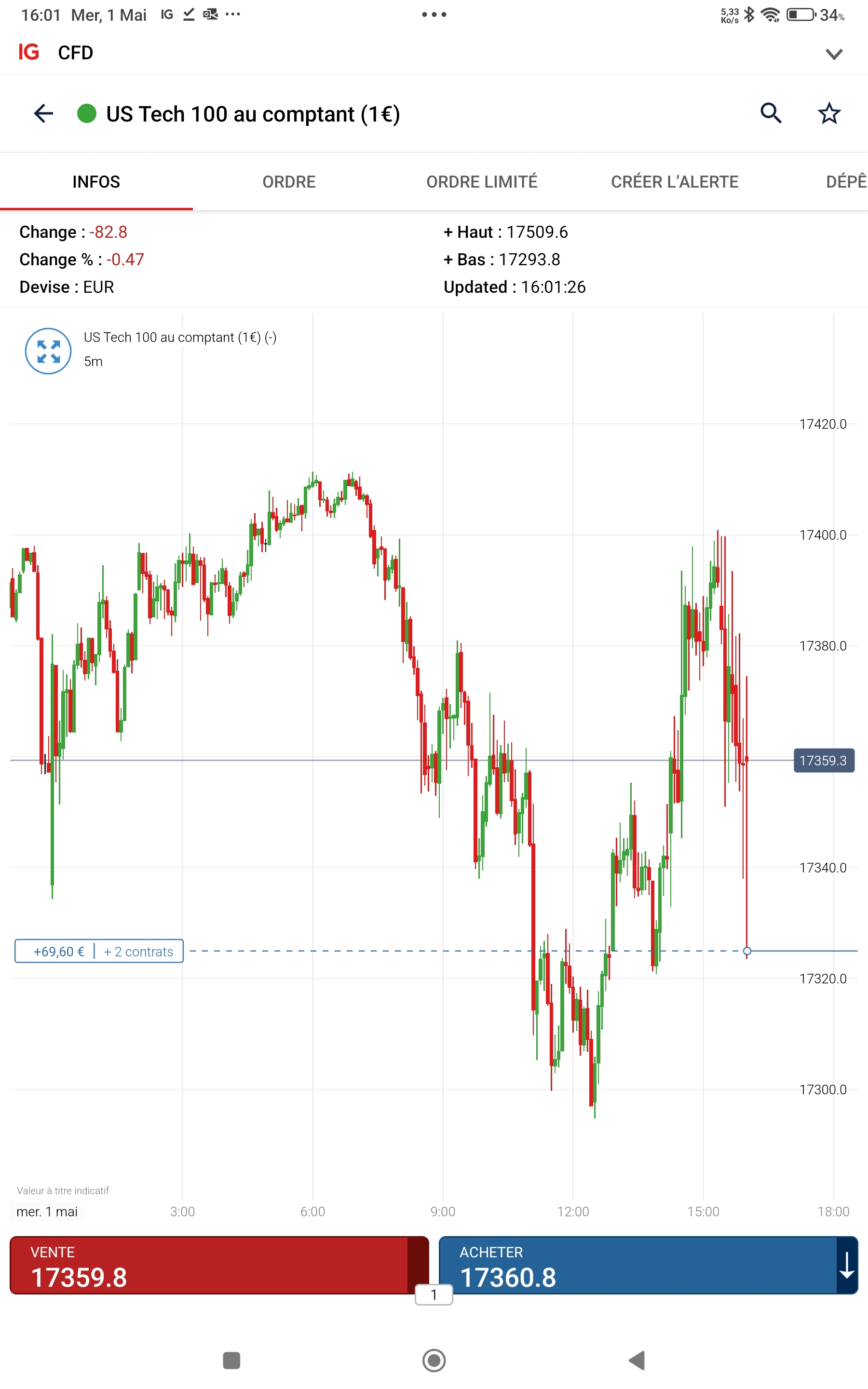Click the position level marker circle
The width and height of the screenshot is (868, 1389).
[x=747, y=951]
